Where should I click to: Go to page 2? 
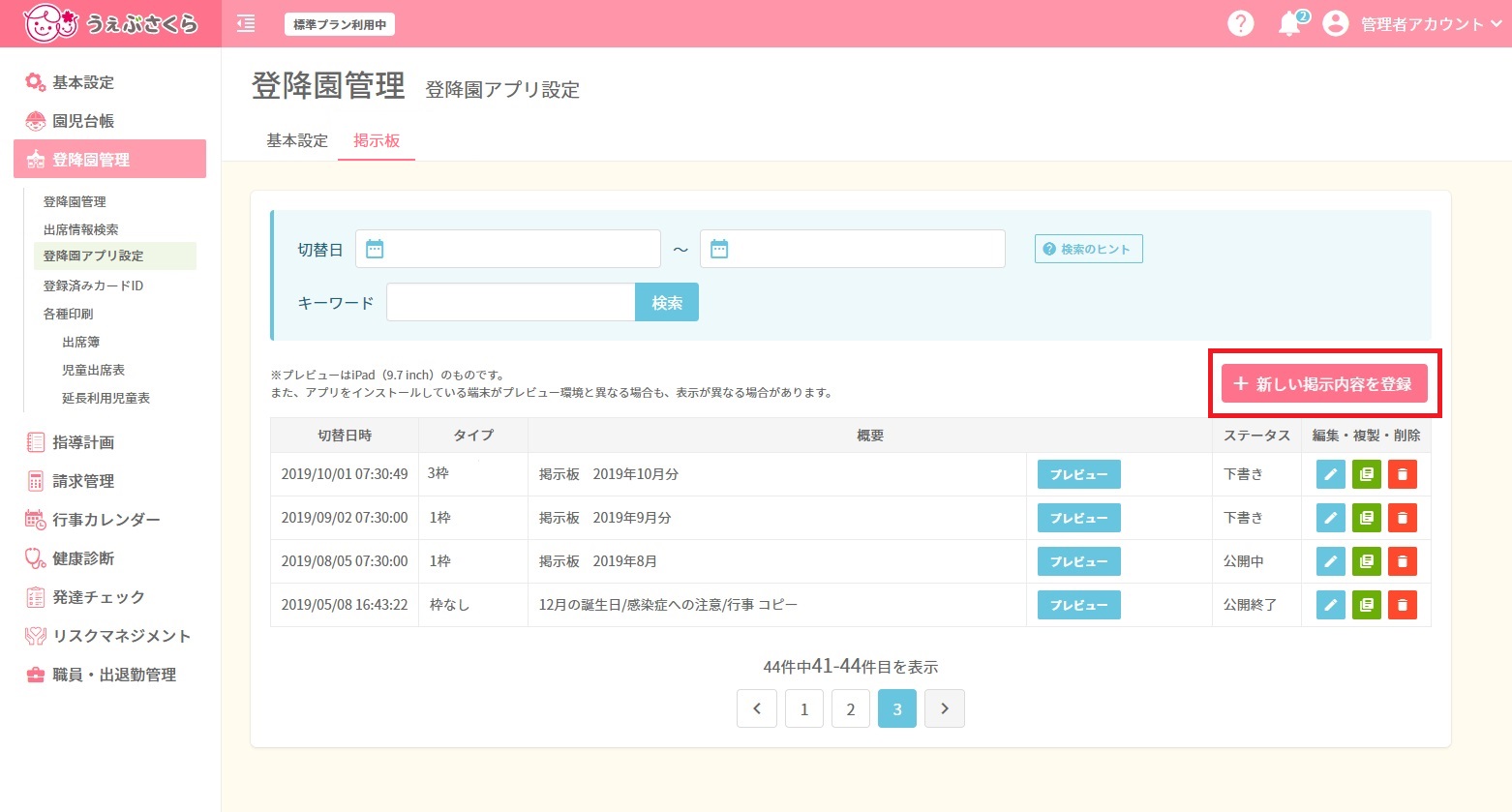[851, 708]
